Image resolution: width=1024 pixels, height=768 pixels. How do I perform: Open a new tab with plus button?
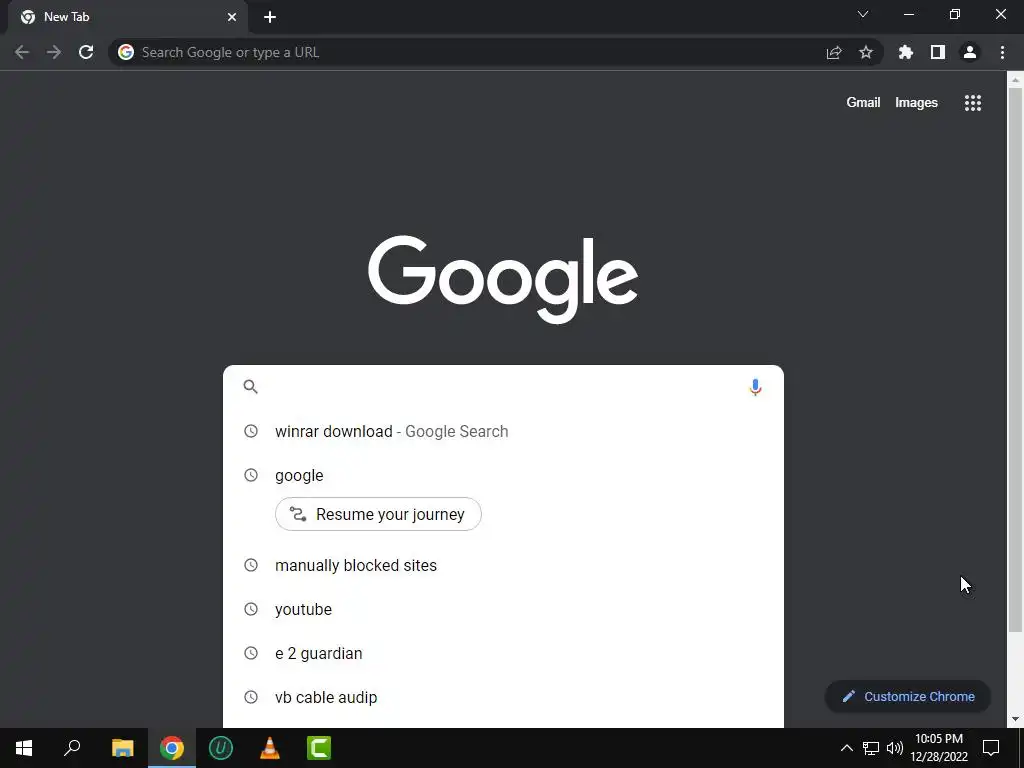point(270,17)
